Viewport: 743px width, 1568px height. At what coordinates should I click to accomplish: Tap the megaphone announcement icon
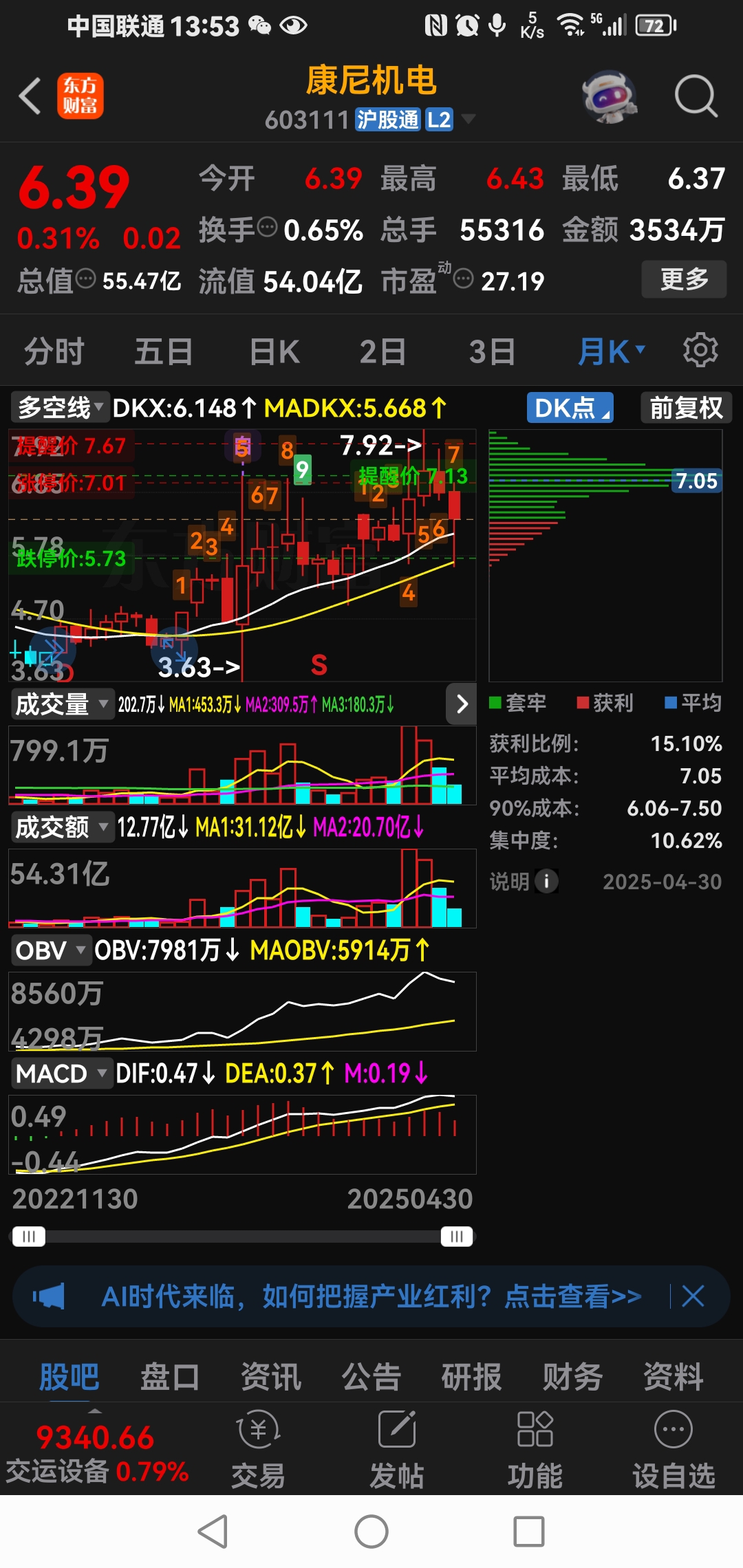[49, 1296]
